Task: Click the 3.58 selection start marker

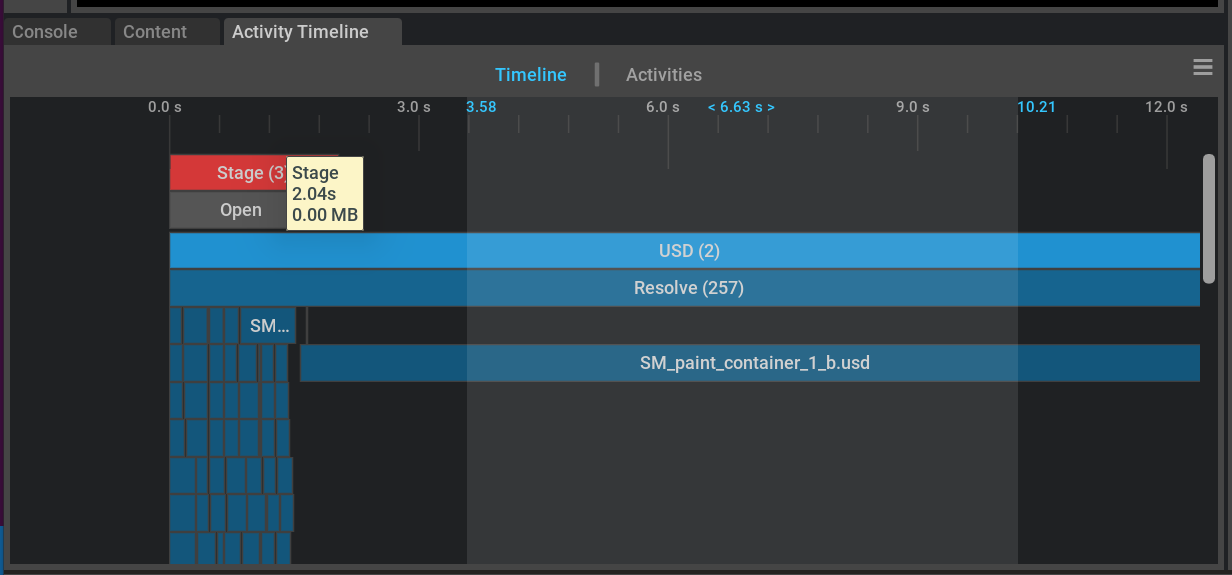Action: (481, 107)
